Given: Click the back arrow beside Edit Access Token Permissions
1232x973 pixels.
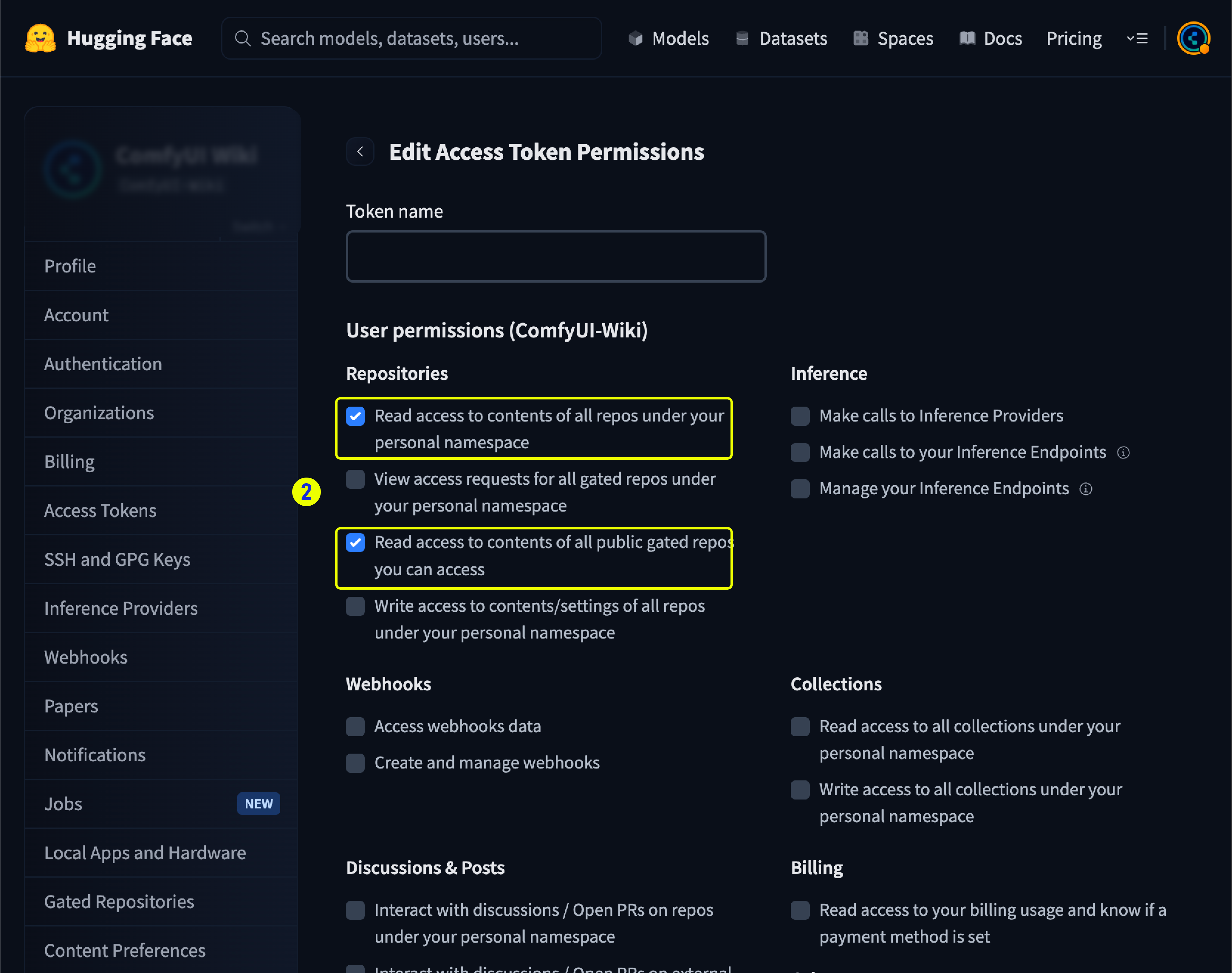Looking at the screenshot, I should pos(360,151).
